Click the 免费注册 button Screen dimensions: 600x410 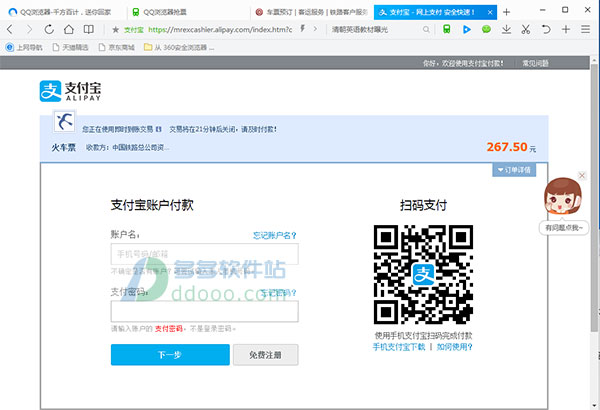coord(266,355)
